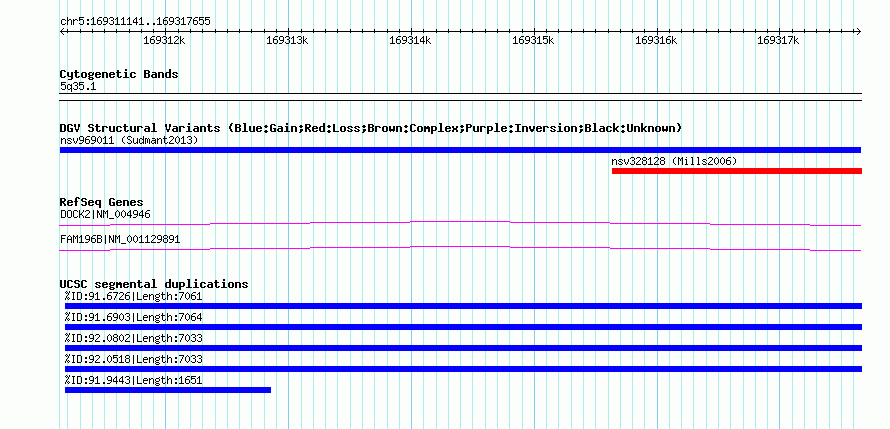The height and width of the screenshot is (429, 890).
Task: Click the 5q35.1 cytogenetic band line
Action: tap(460, 96)
